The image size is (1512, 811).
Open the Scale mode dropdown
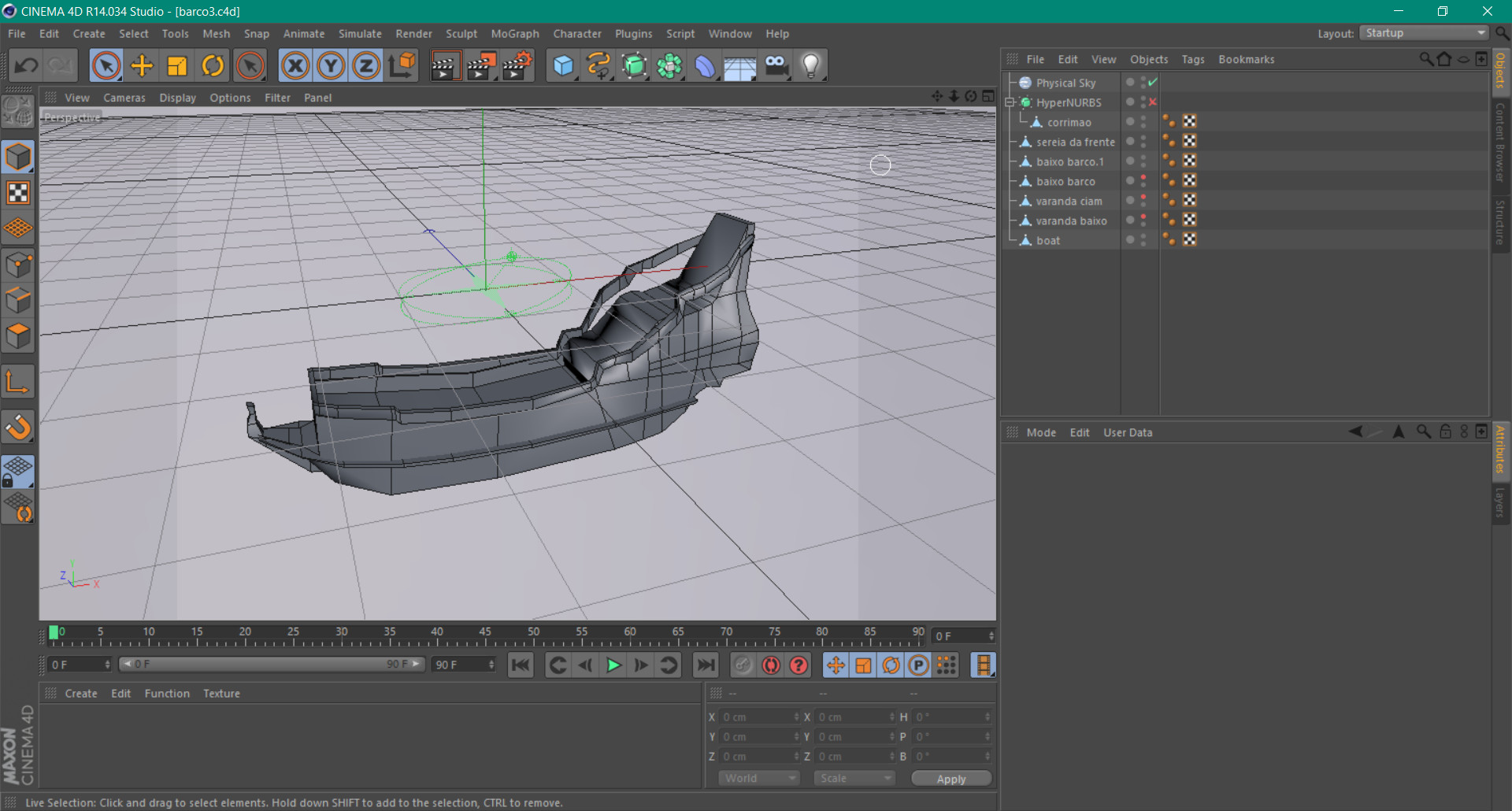(x=854, y=778)
